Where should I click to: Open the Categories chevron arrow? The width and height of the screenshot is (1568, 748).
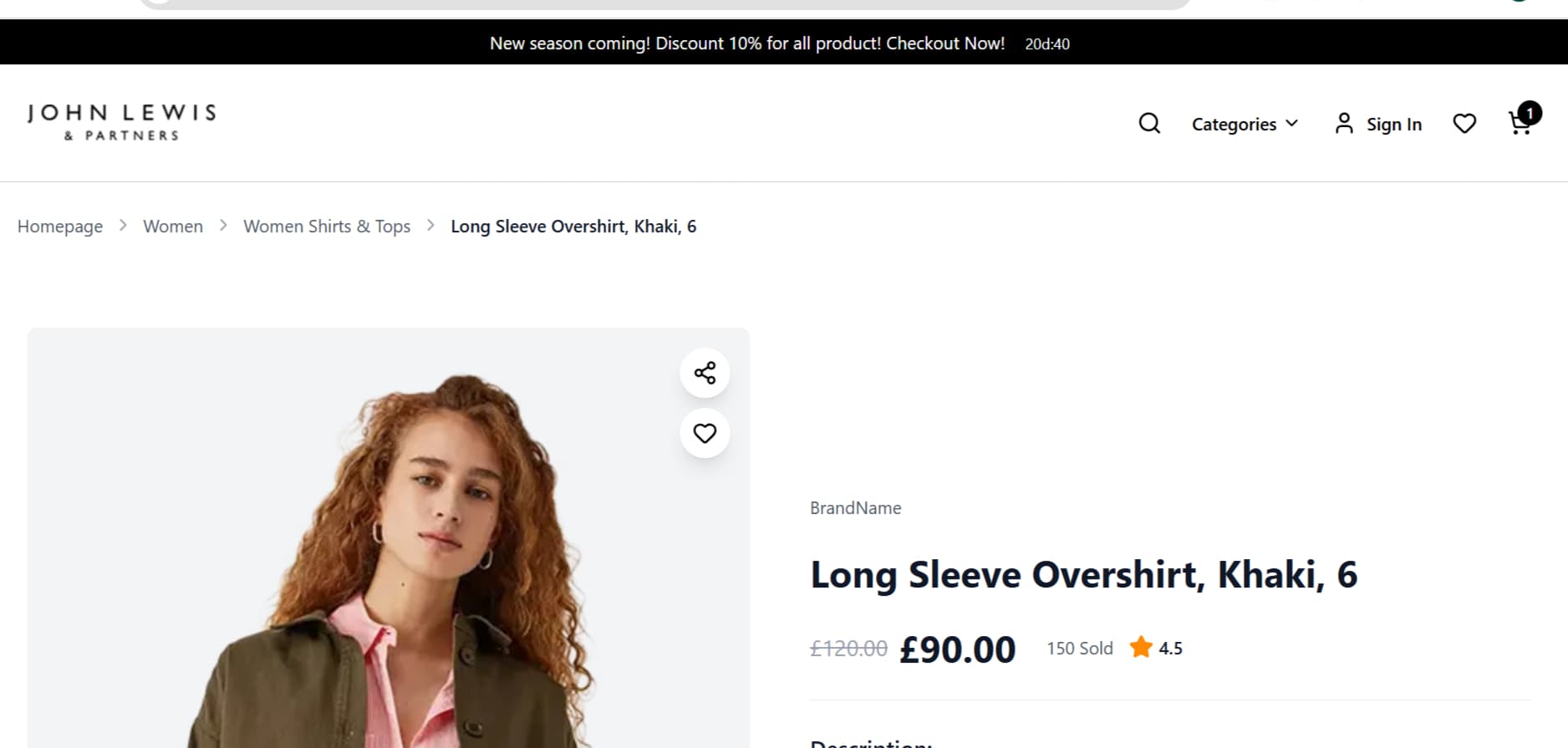1291,124
